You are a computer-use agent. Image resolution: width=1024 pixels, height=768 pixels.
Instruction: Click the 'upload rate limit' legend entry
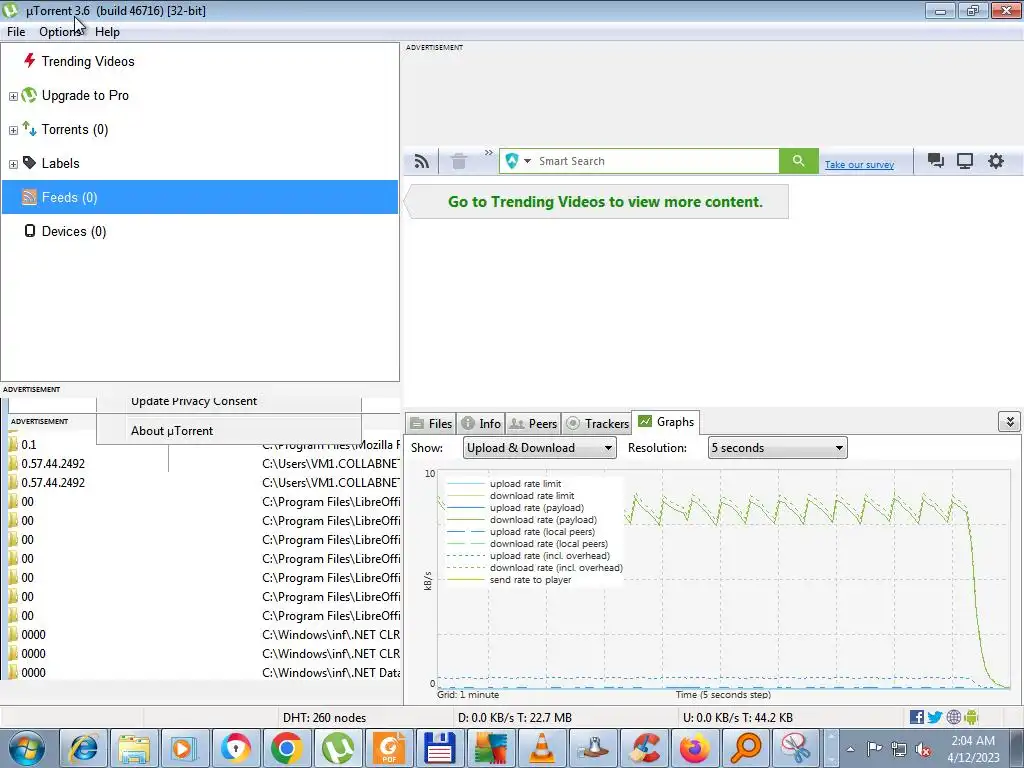[525, 484]
